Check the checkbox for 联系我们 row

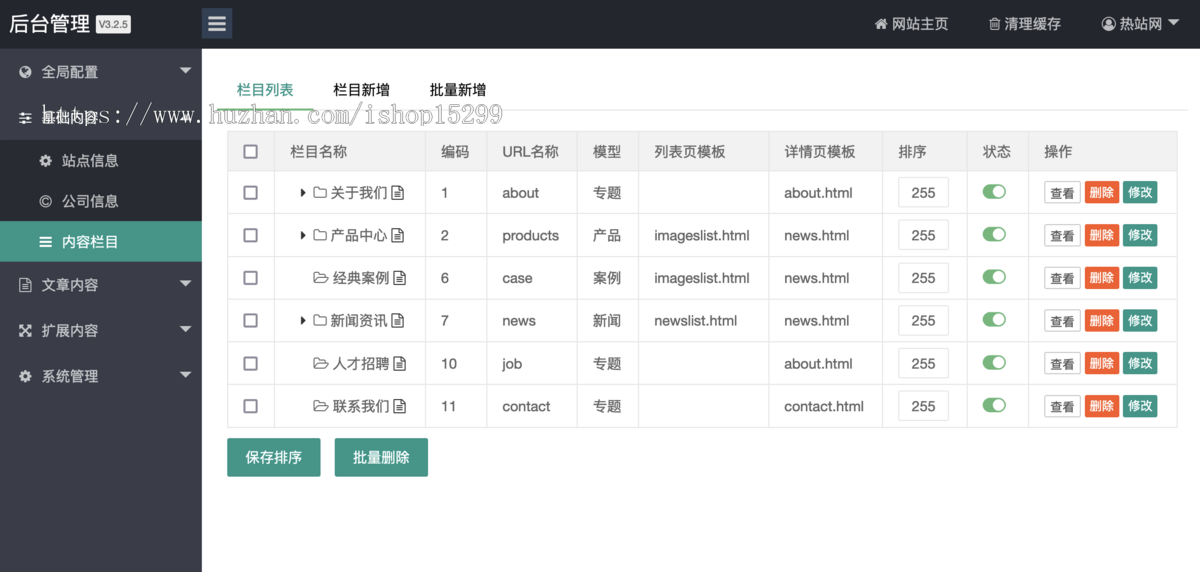click(x=251, y=406)
